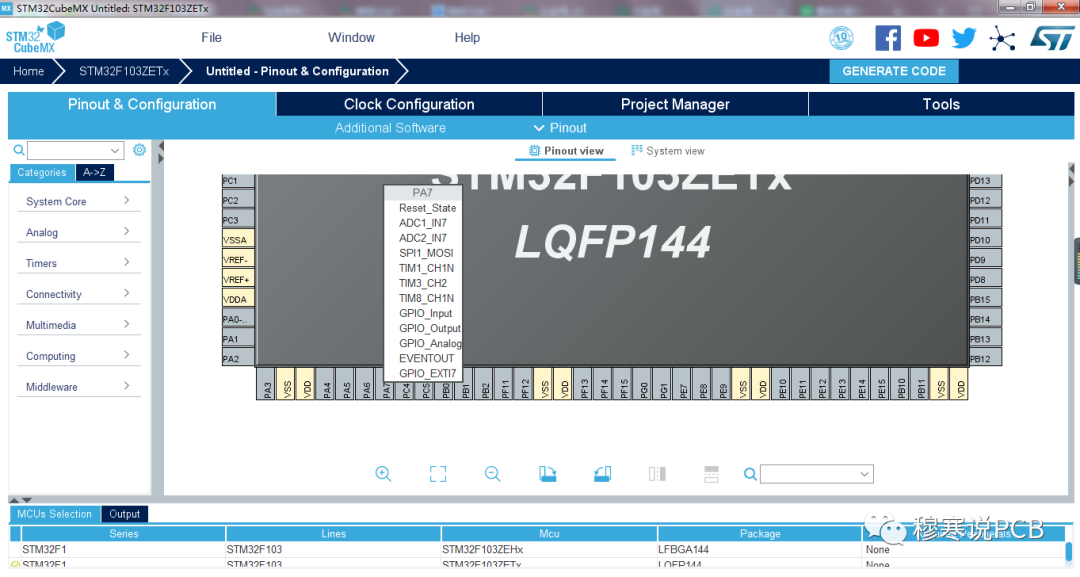Open YouTube icon in top bar
The width and height of the screenshot is (1080, 577).
(926, 38)
